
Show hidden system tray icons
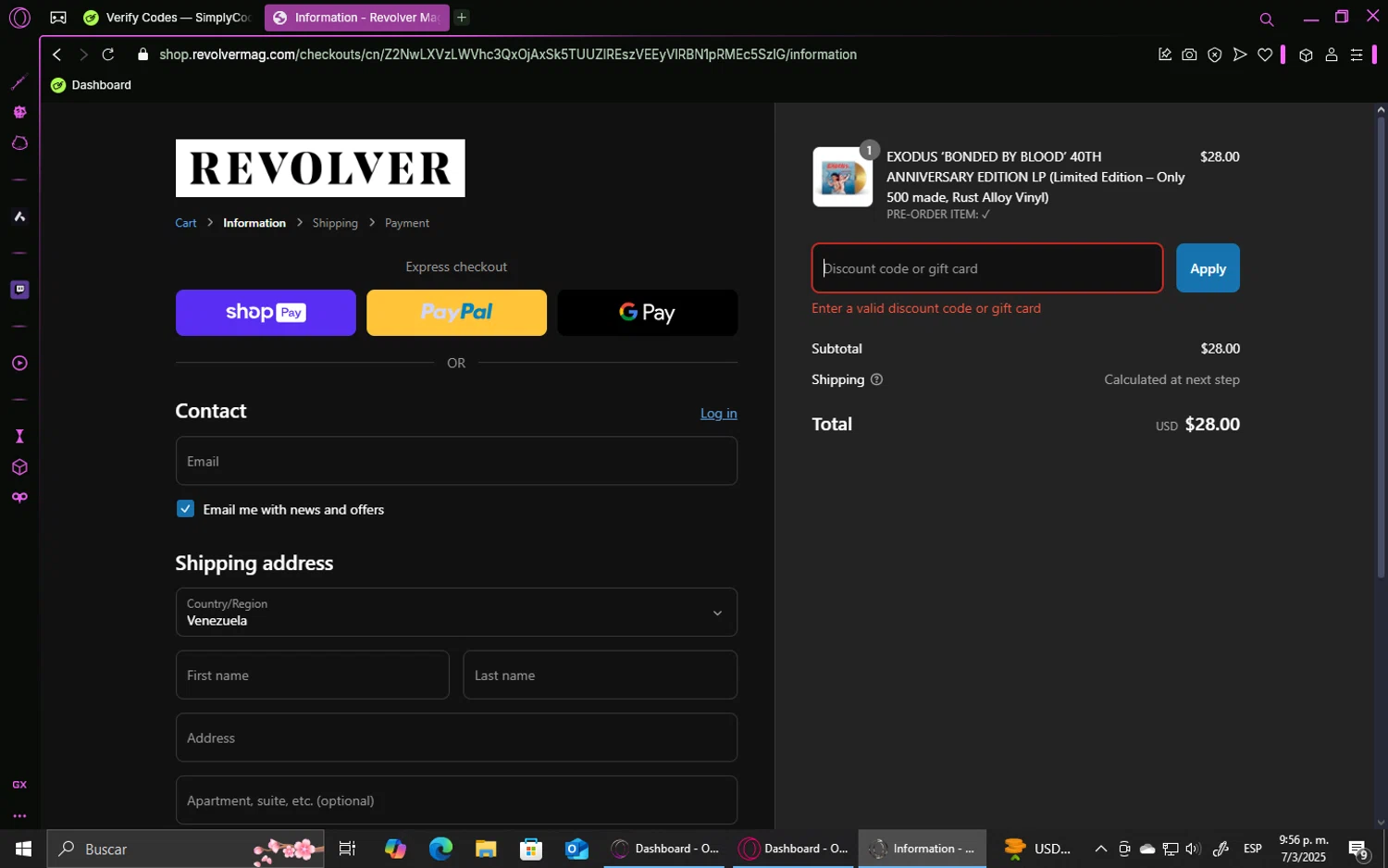pos(1100,849)
